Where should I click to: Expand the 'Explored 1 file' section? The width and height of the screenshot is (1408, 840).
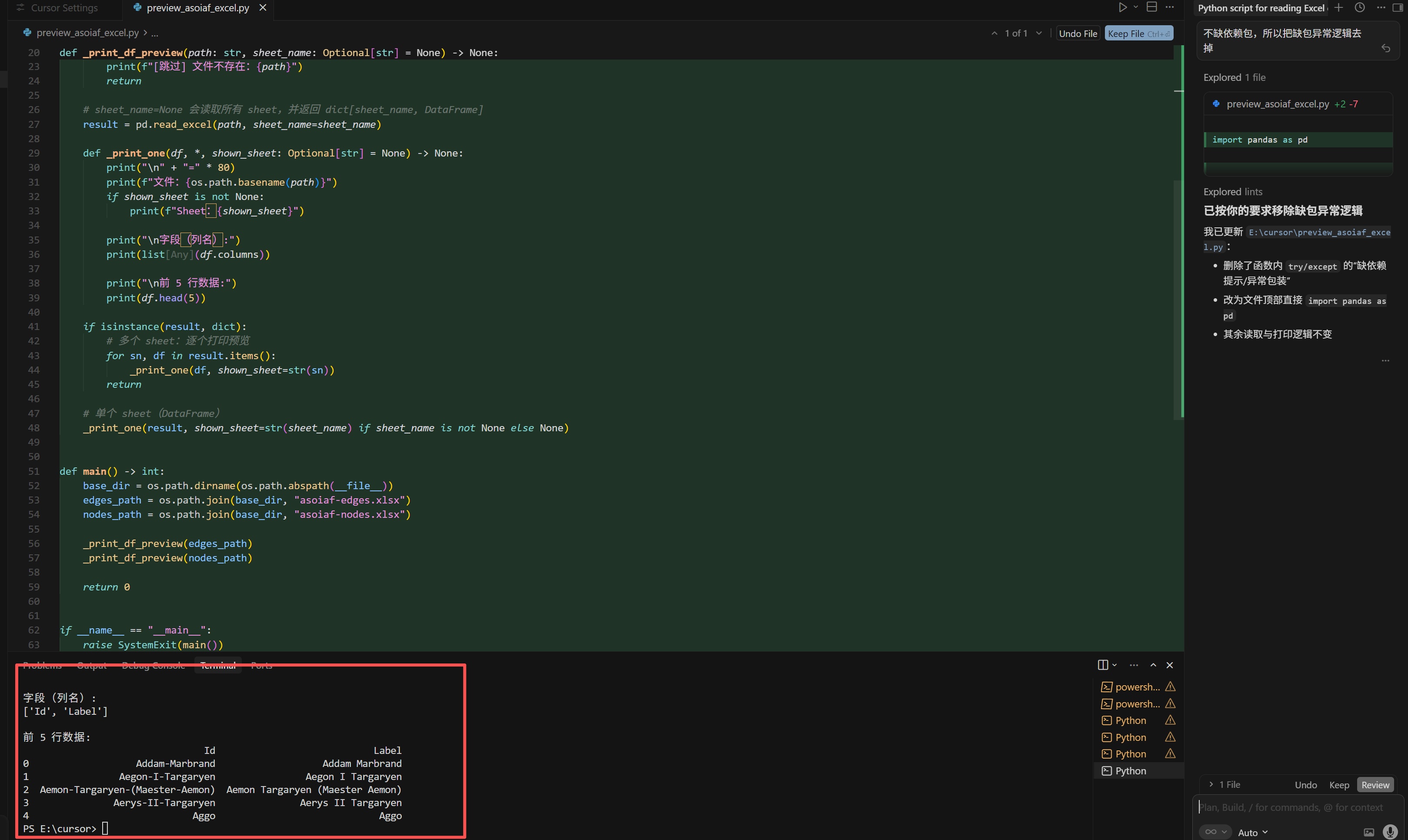(1234, 77)
